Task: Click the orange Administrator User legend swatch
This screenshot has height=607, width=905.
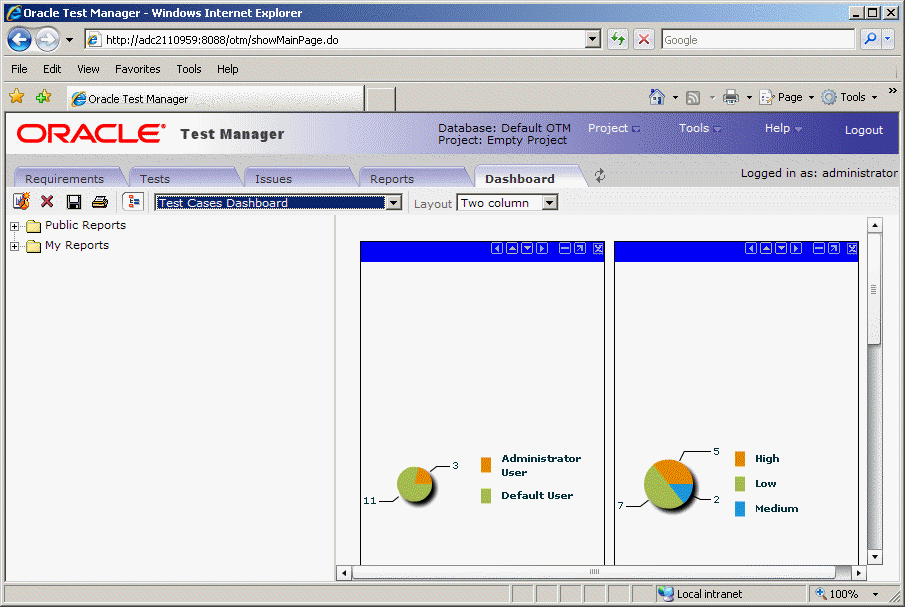Action: click(486, 464)
